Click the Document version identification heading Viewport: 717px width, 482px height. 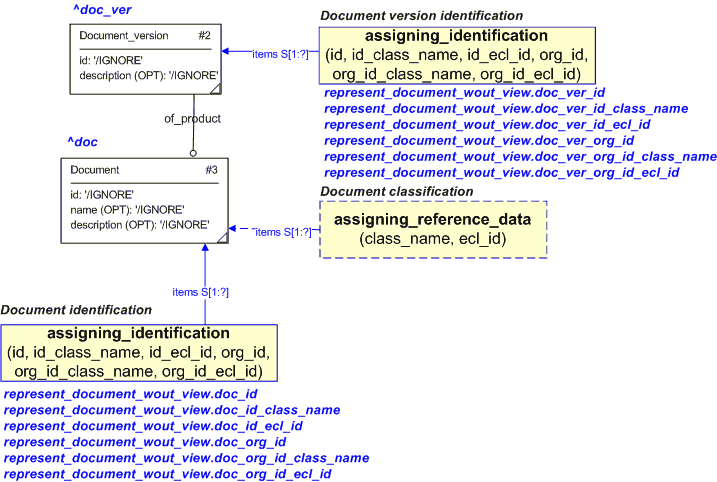coord(422,16)
